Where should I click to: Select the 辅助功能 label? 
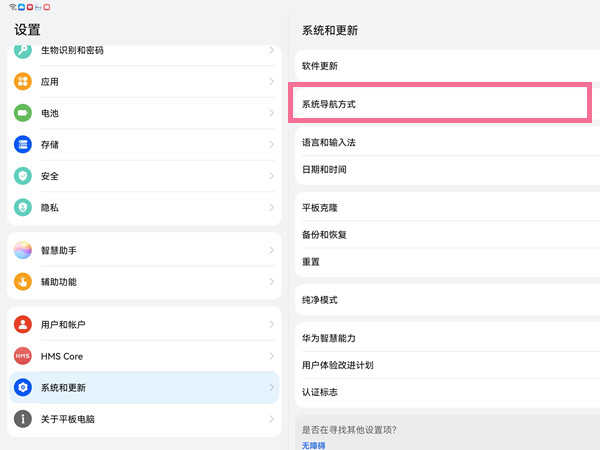pyautogui.click(x=59, y=282)
